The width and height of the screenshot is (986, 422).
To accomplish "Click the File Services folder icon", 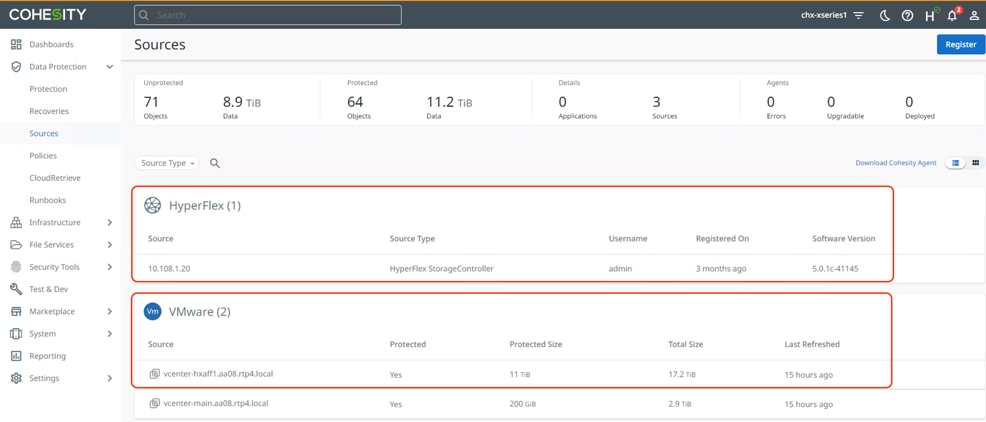I will click(x=16, y=245).
